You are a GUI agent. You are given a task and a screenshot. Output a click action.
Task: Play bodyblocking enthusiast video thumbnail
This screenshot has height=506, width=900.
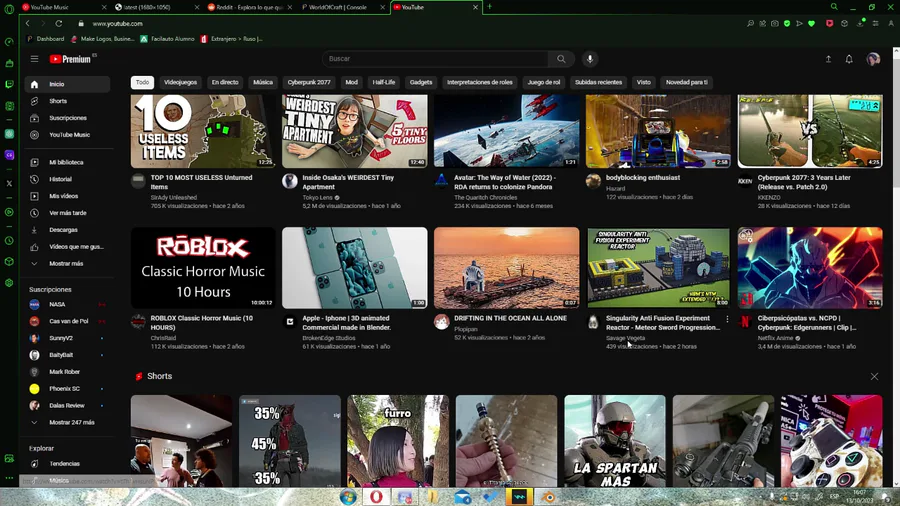658,131
